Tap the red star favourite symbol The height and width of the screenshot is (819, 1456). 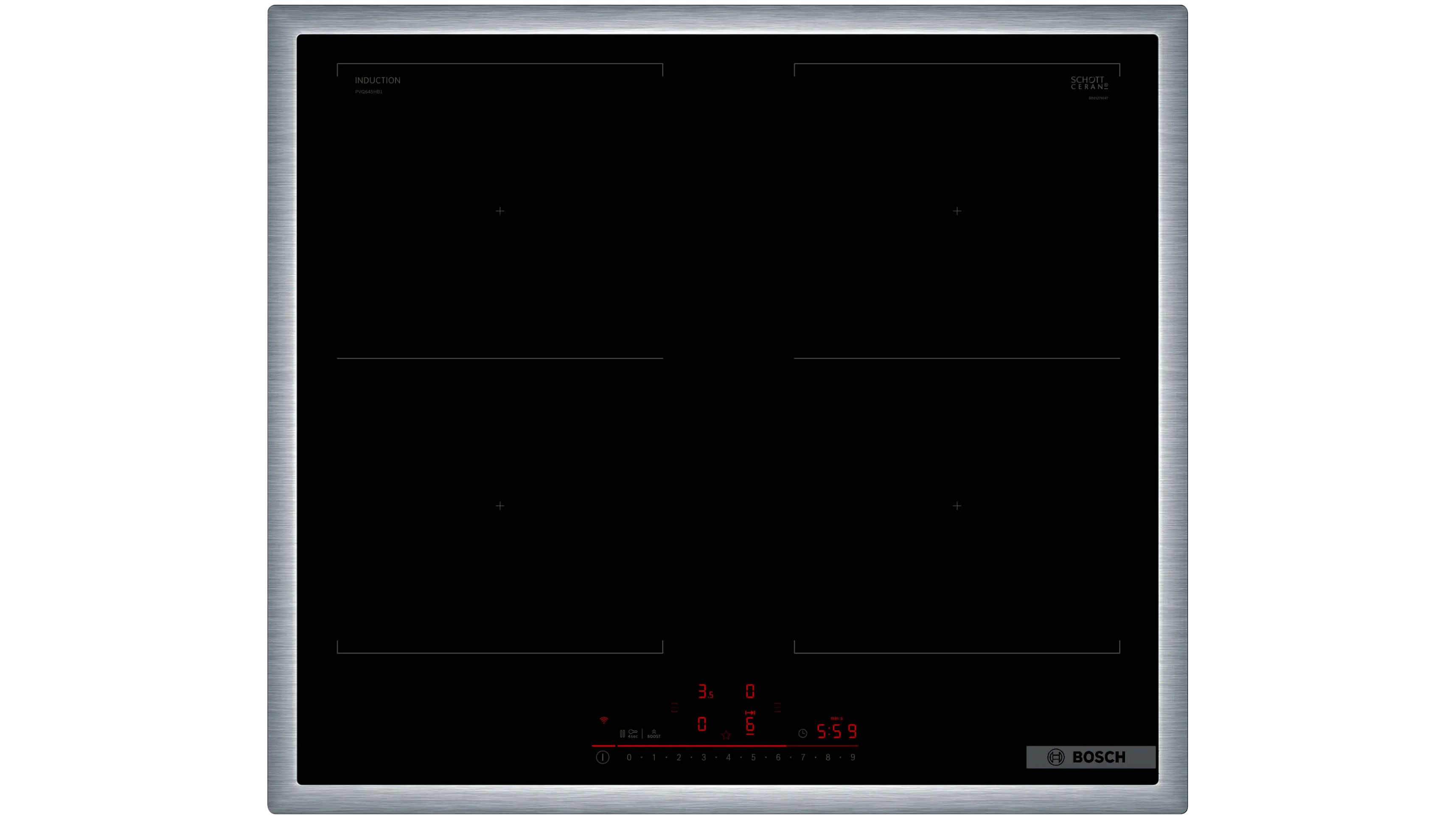pos(726,735)
